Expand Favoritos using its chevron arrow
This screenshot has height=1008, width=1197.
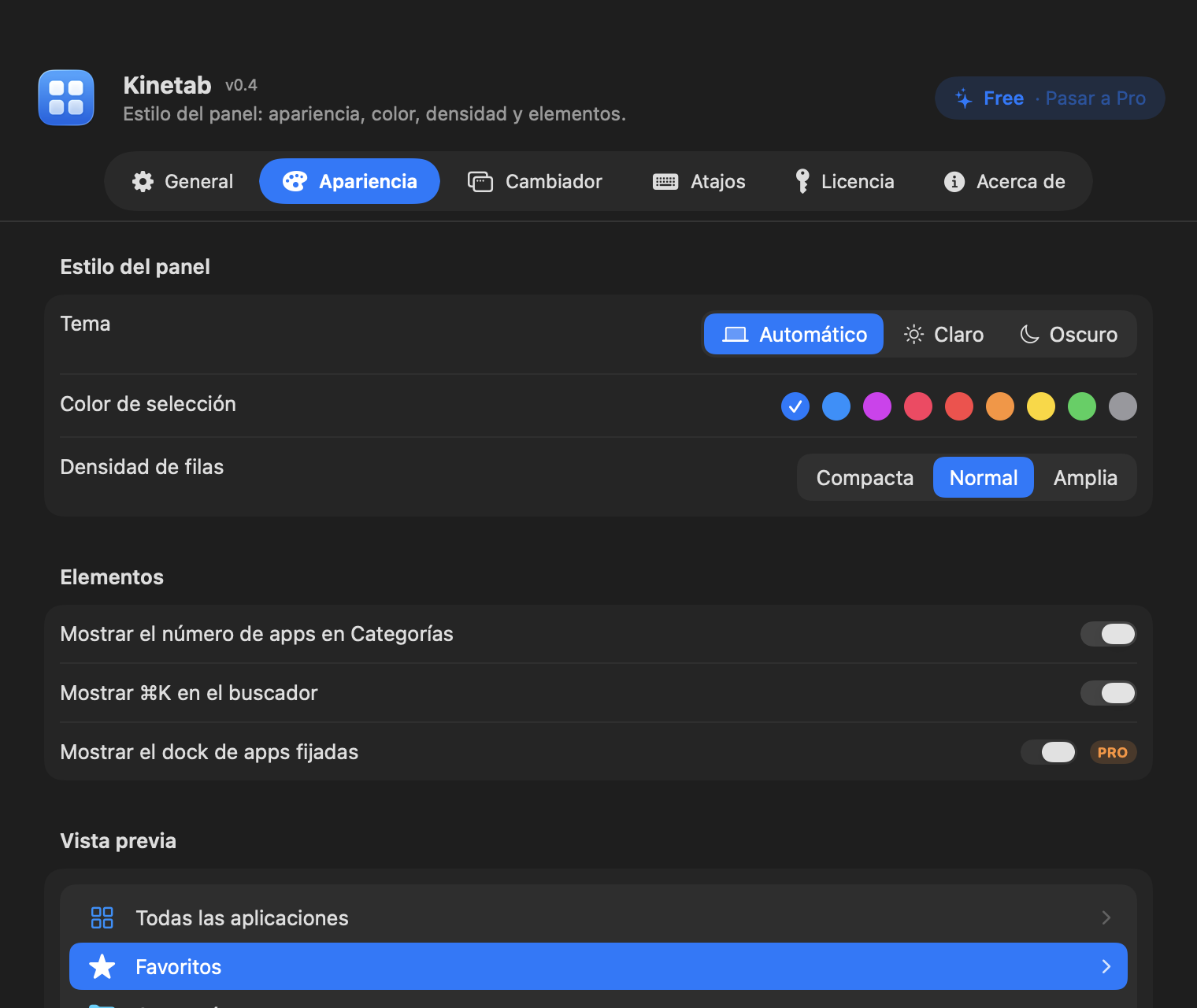point(1106,966)
